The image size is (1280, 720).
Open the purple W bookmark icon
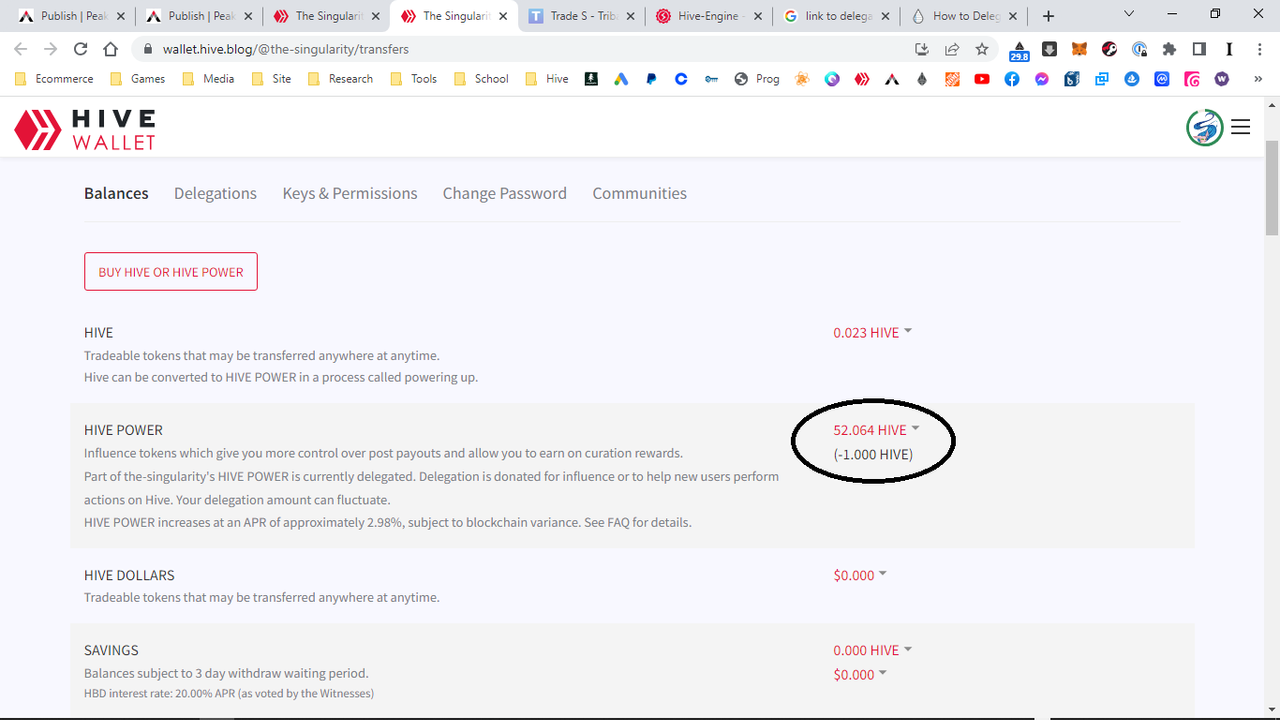coord(1222,79)
